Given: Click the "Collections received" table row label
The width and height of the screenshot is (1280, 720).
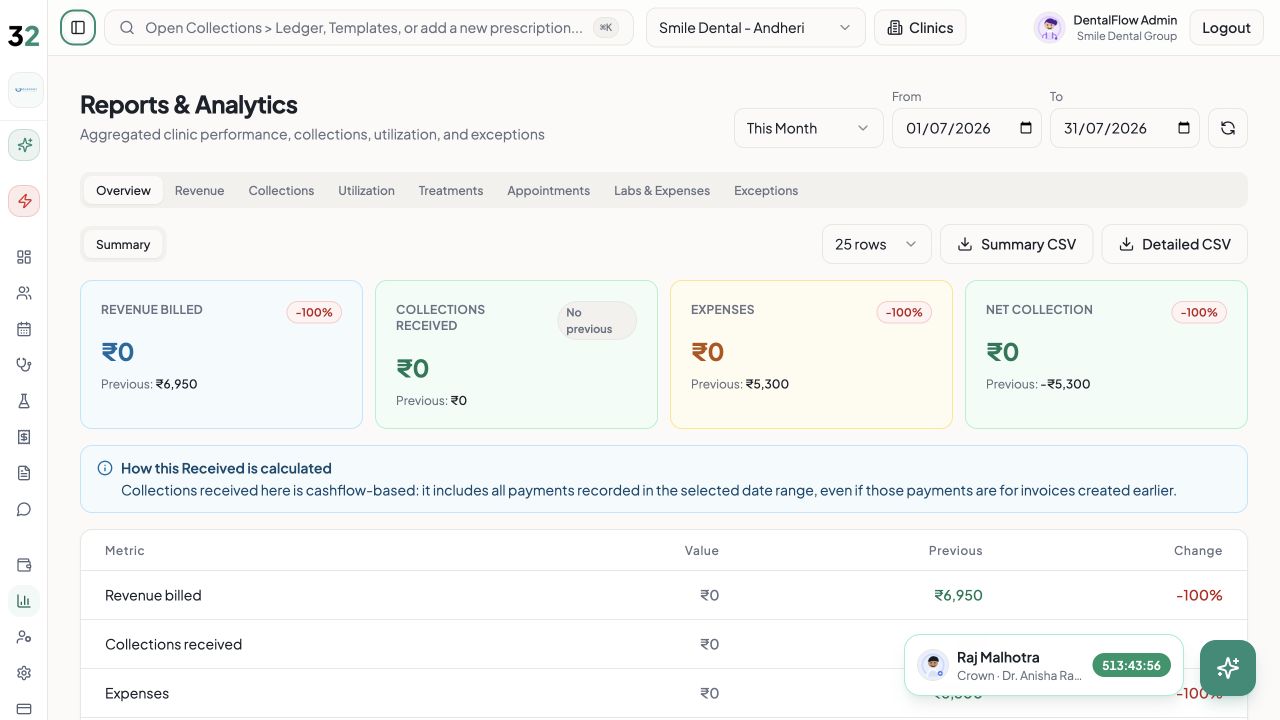Looking at the screenshot, I should pos(173,644).
